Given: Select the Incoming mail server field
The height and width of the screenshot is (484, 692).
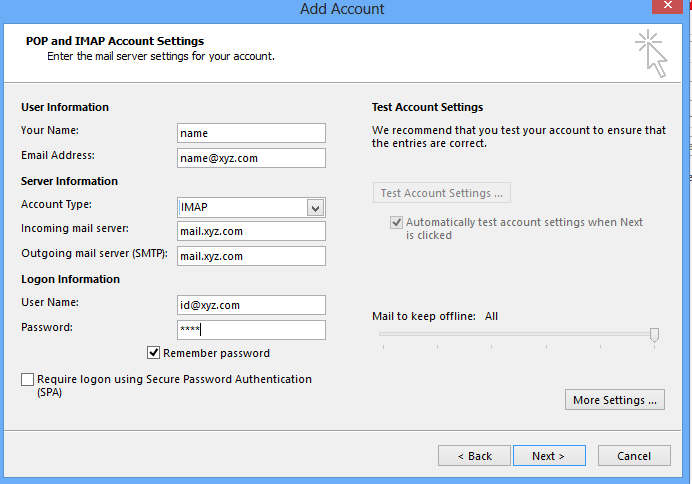Looking at the screenshot, I should tap(251, 231).
